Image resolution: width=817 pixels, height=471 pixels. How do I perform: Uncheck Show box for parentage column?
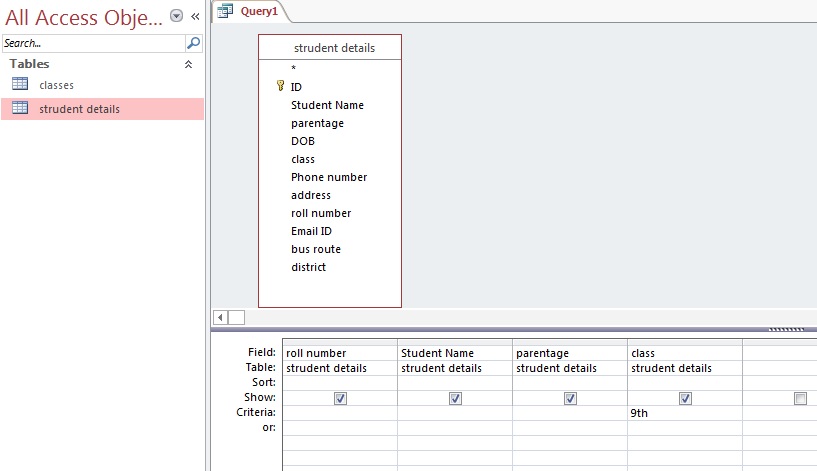(570, 398)
